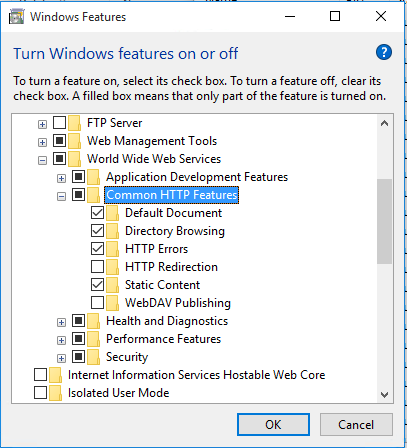Image resolution: width=407 pixels, height=448 pixels.
Task: Expand the Performance Features node
Action: click(61, 341)
